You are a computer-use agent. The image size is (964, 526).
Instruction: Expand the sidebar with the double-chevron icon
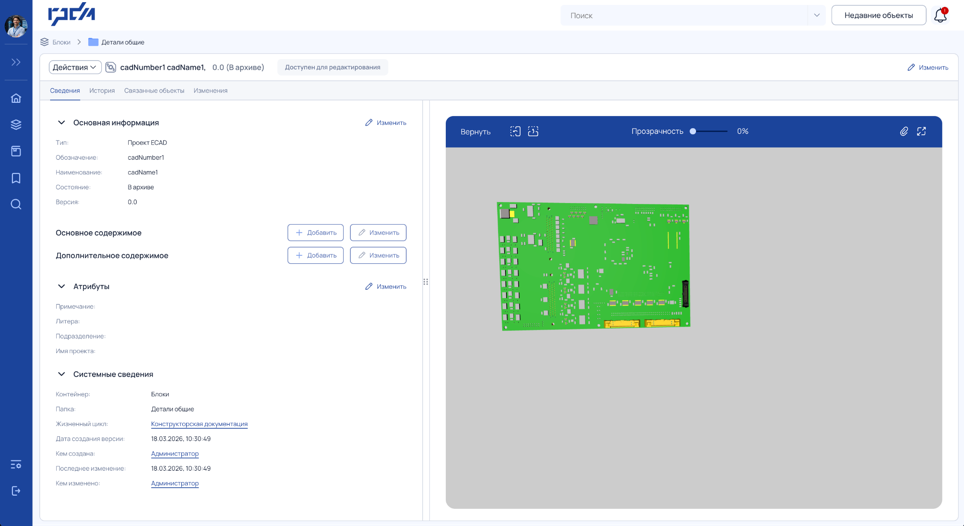click(16, 62)
